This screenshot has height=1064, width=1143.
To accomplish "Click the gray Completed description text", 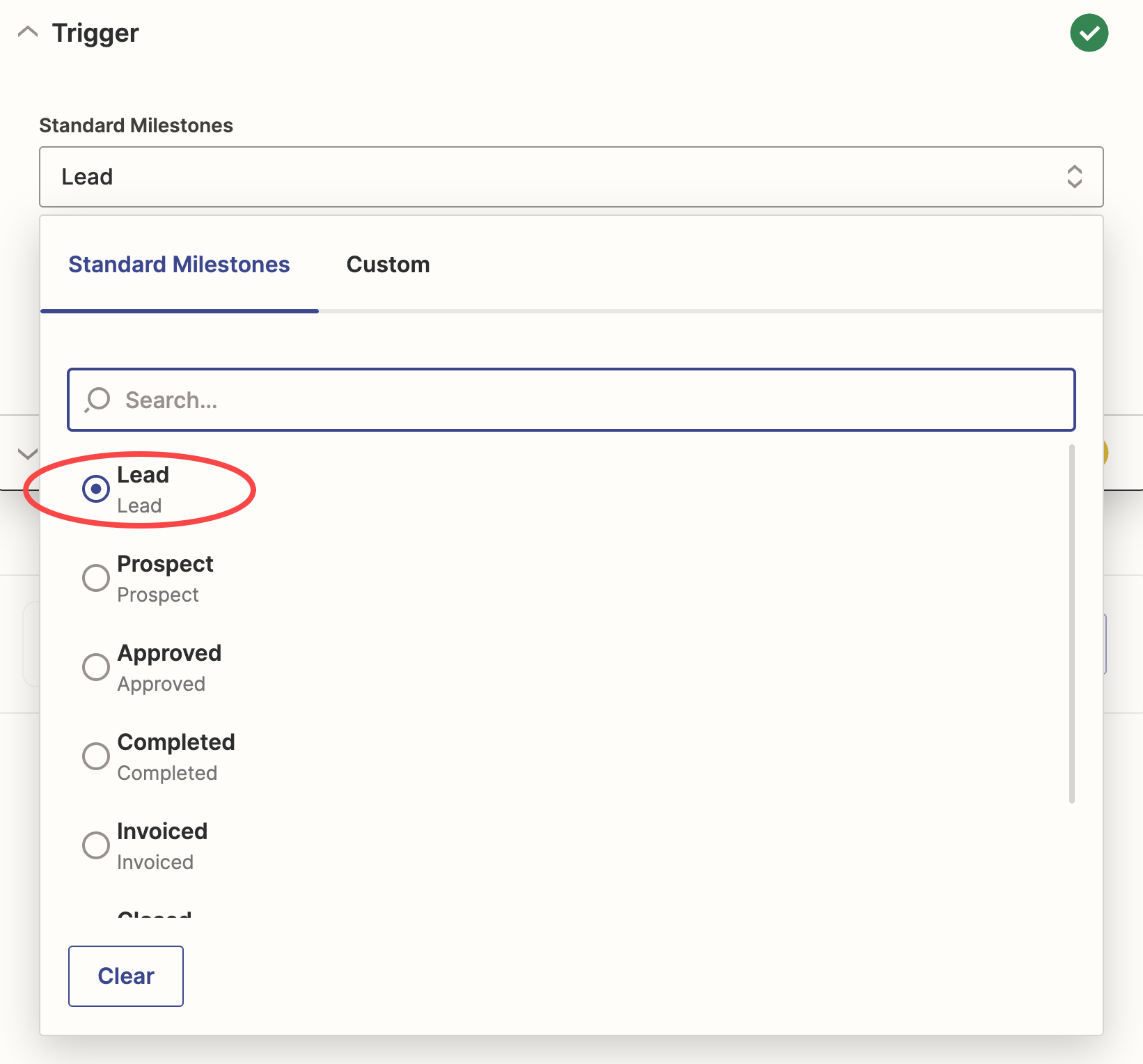I will (x=167, y=773).
